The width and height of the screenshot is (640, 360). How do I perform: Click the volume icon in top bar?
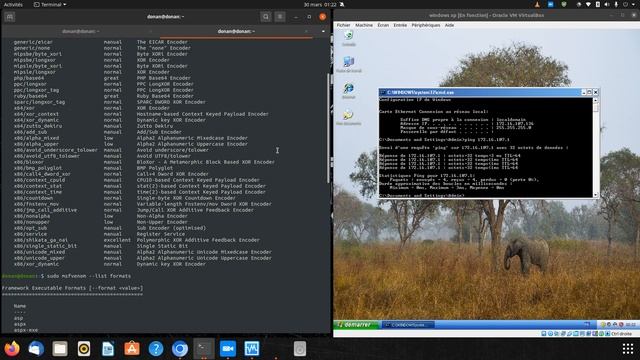click(x=607, y=4)
